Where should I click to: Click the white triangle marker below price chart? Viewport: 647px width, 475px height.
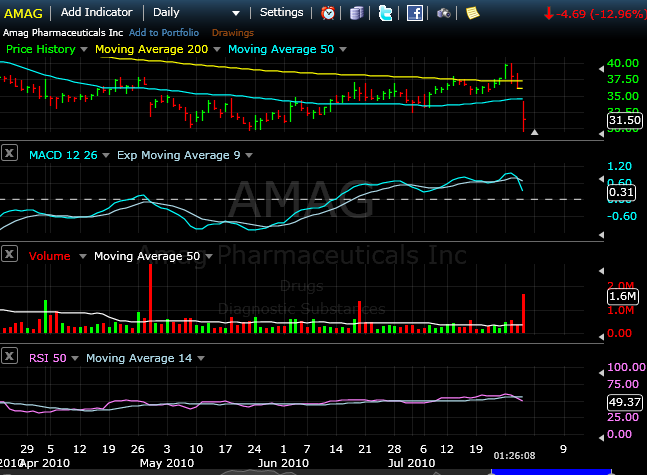tap(535, 131)
